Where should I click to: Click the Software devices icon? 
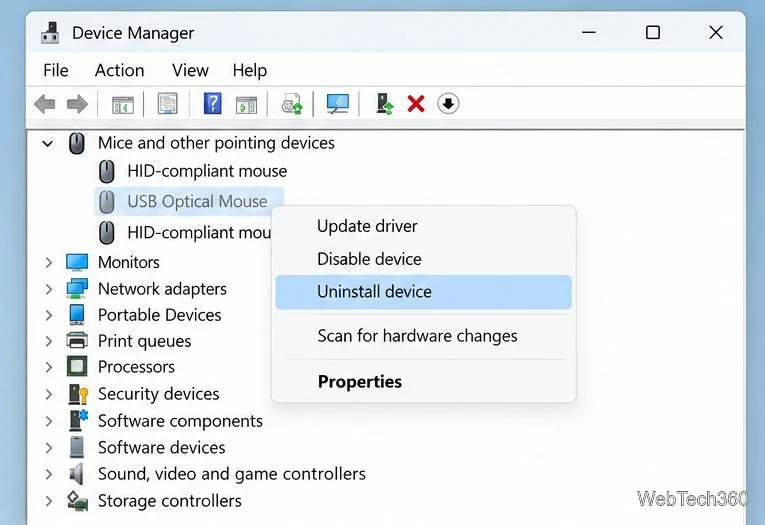[77, 447]
